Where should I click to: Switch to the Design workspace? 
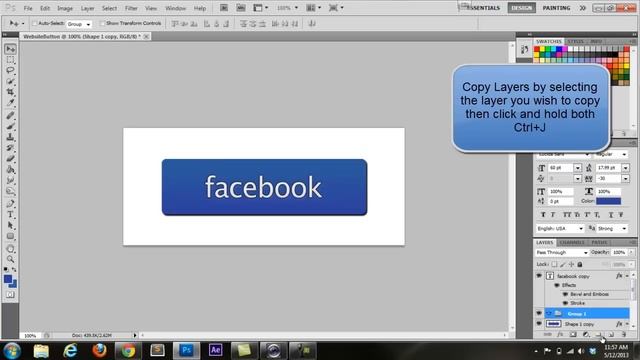pos(522,8)
